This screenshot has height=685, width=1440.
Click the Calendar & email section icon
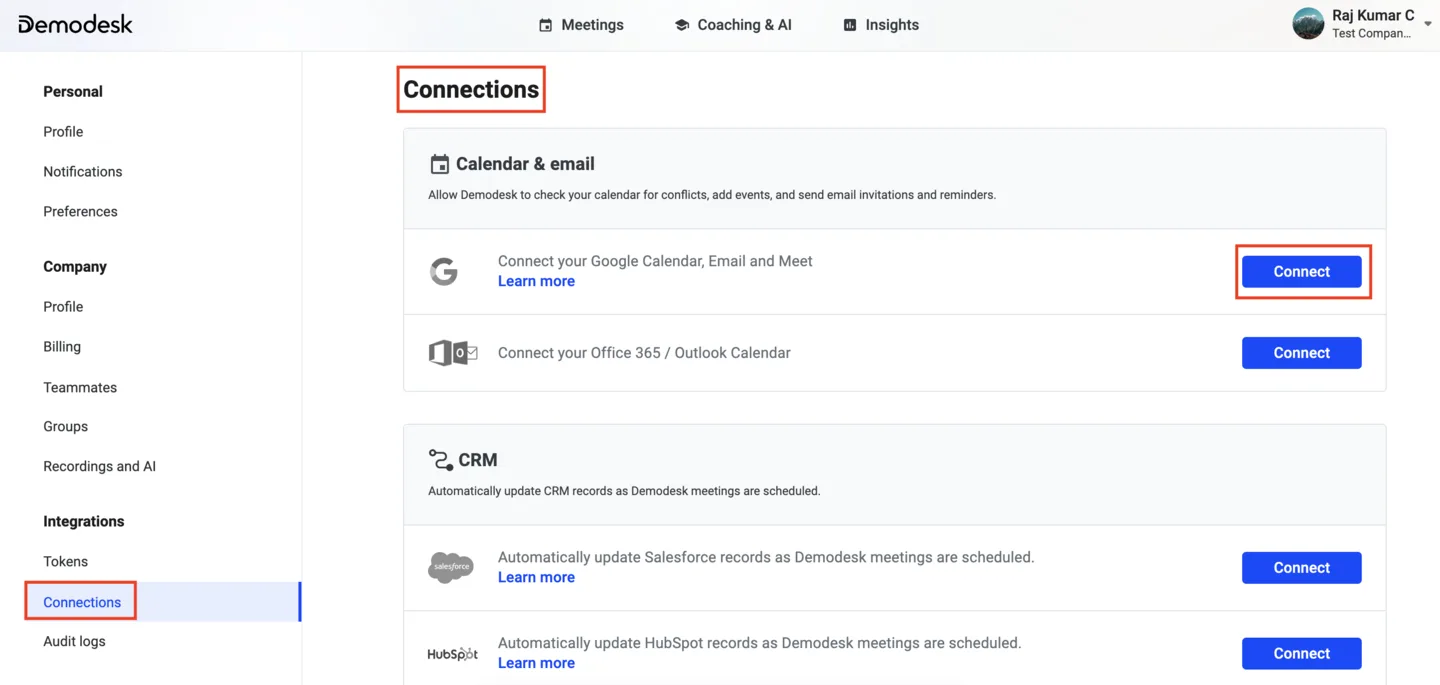(439, 164)
